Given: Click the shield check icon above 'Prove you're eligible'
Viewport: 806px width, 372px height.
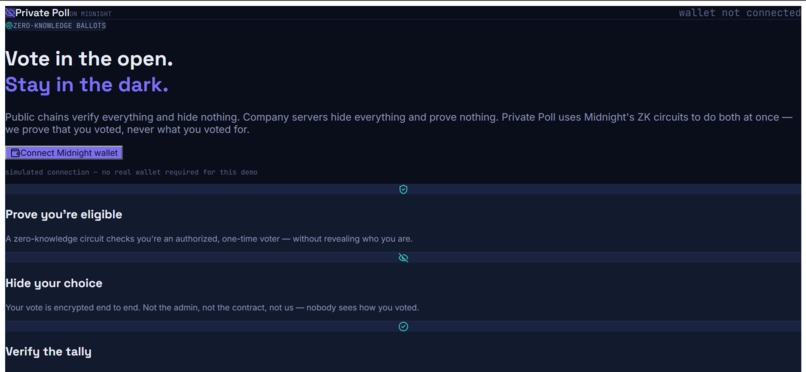Looking at the screenshot, I should [404, 190].
